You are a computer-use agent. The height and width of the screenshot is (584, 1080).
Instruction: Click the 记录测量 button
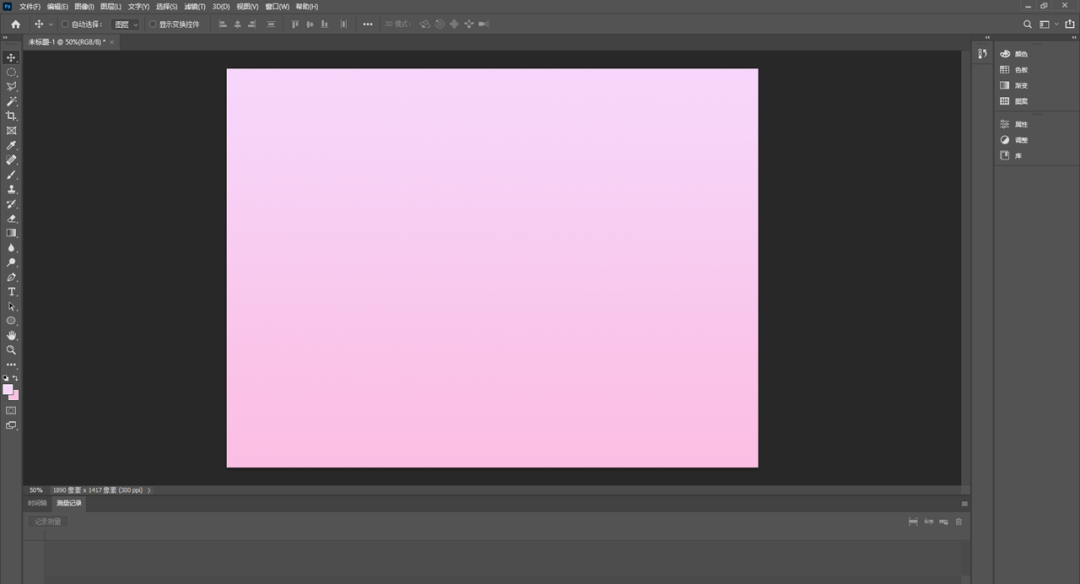pyautogui.click(x=48, y=521)
